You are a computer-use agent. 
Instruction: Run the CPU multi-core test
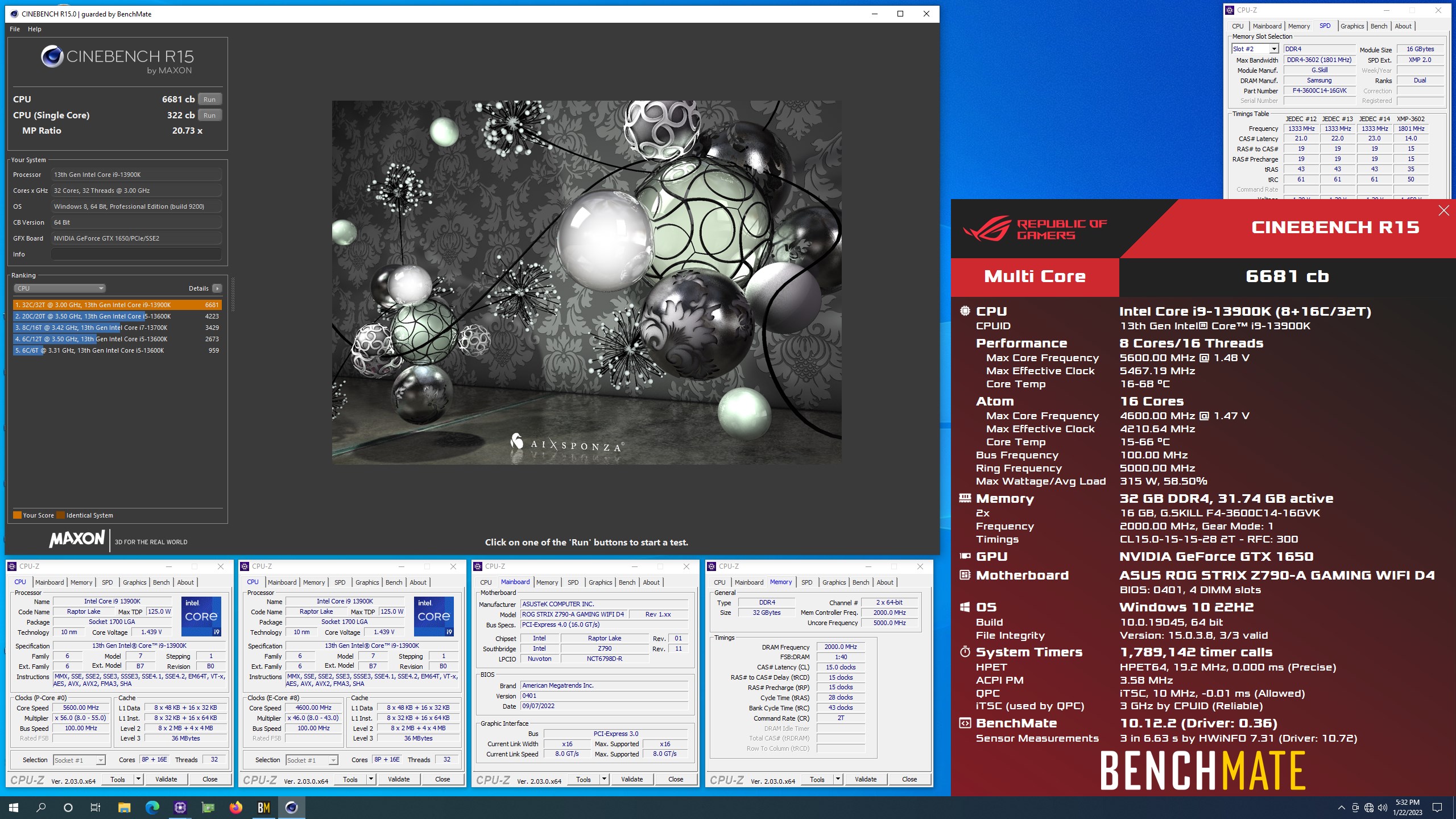(209, 100)
